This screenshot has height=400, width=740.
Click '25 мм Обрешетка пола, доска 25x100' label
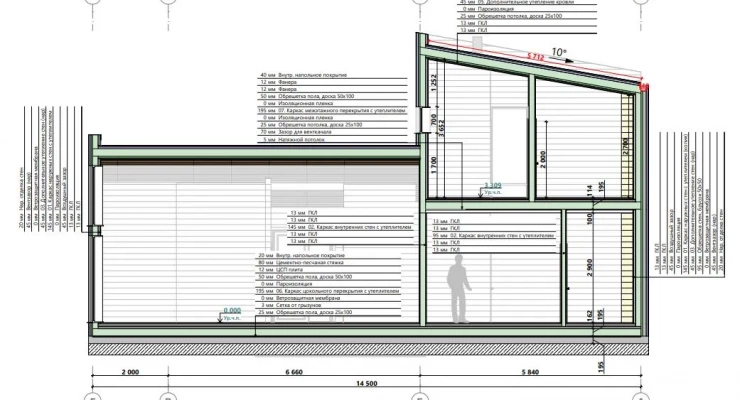tap(306, 312)
